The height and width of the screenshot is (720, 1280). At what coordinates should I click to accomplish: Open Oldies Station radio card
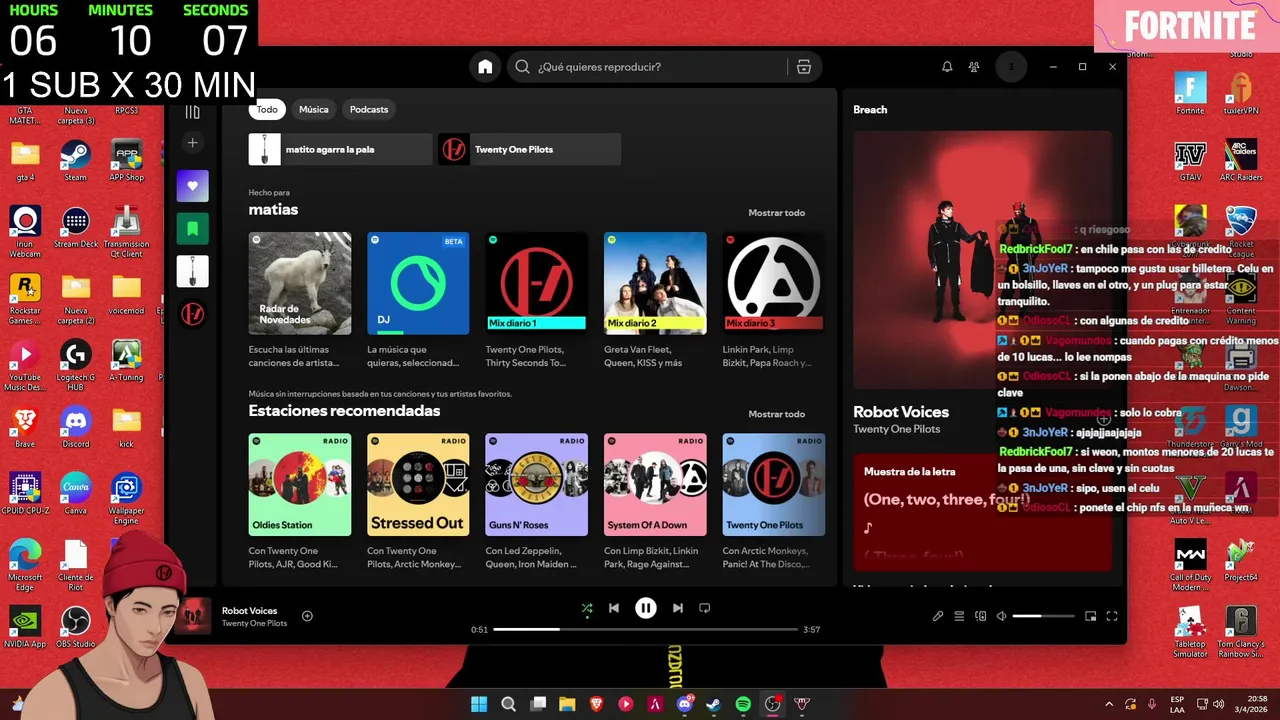300,484
